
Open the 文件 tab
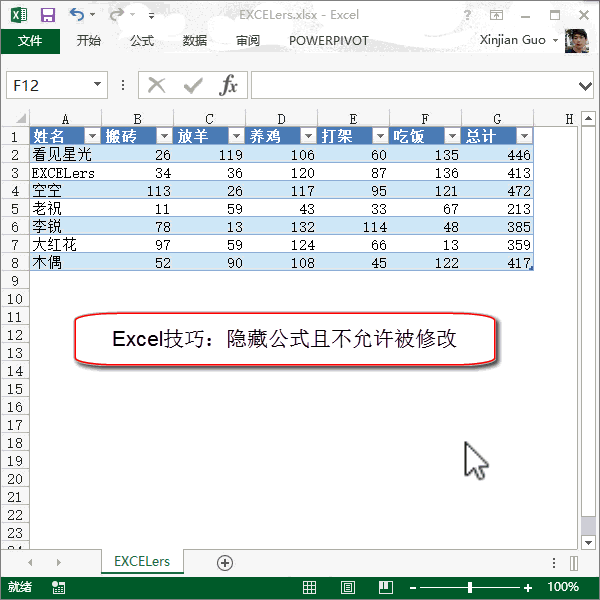30,40
